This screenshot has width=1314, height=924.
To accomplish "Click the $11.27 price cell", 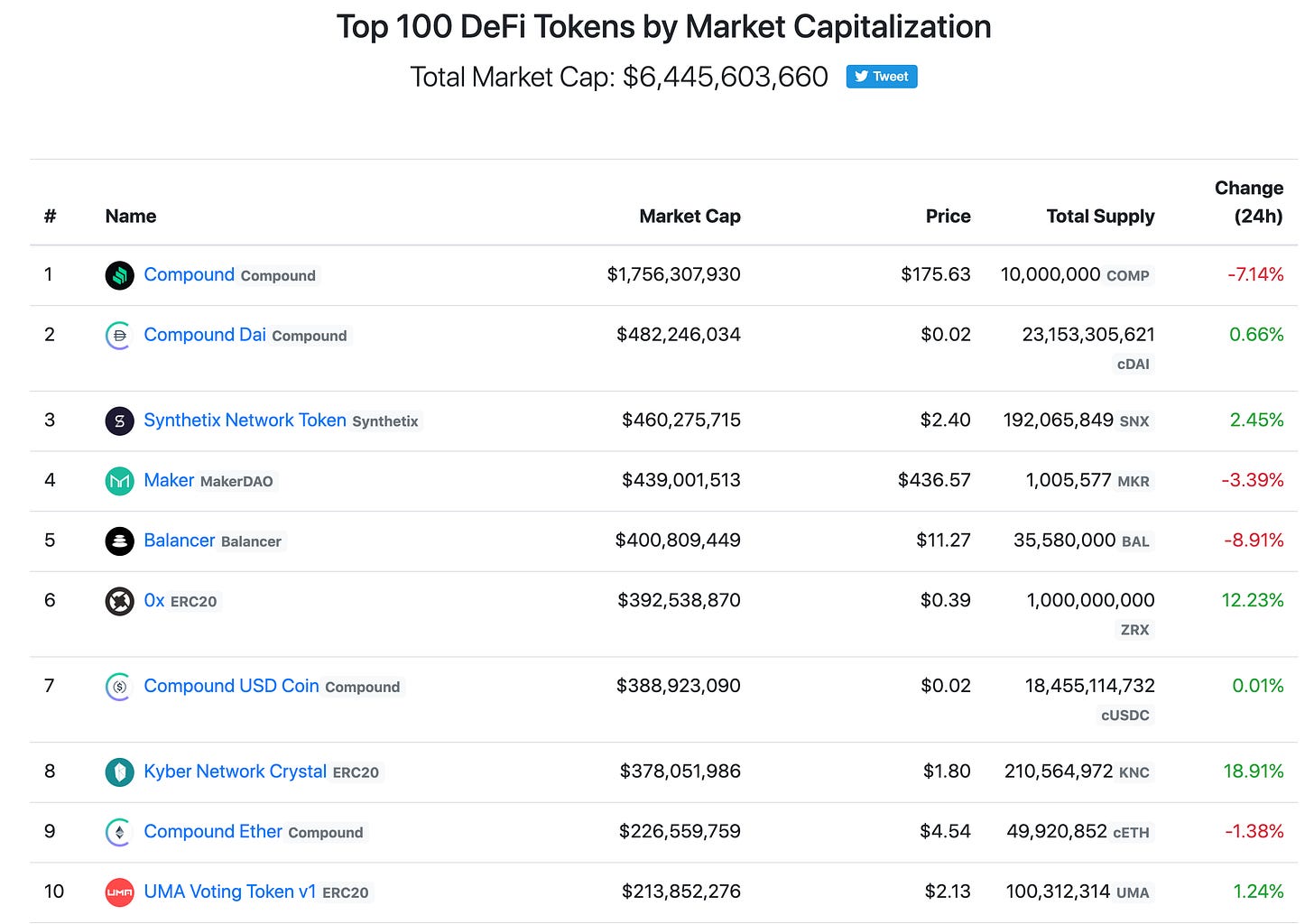I will [x=943, y=540].
